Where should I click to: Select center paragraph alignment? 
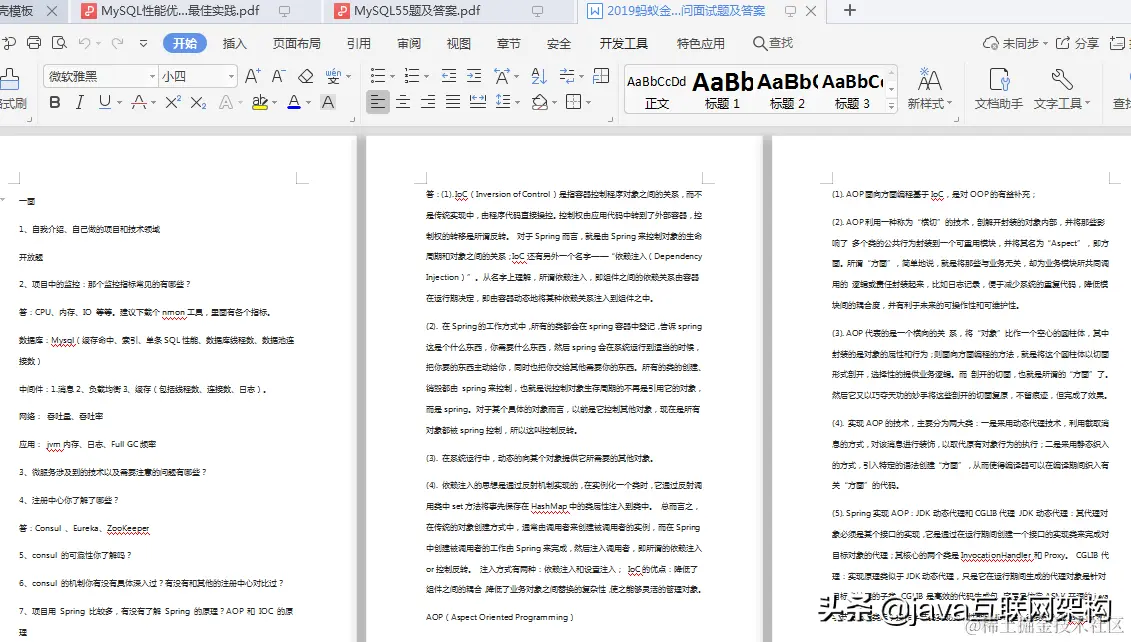pyautogui.click(x=404, y=102)
